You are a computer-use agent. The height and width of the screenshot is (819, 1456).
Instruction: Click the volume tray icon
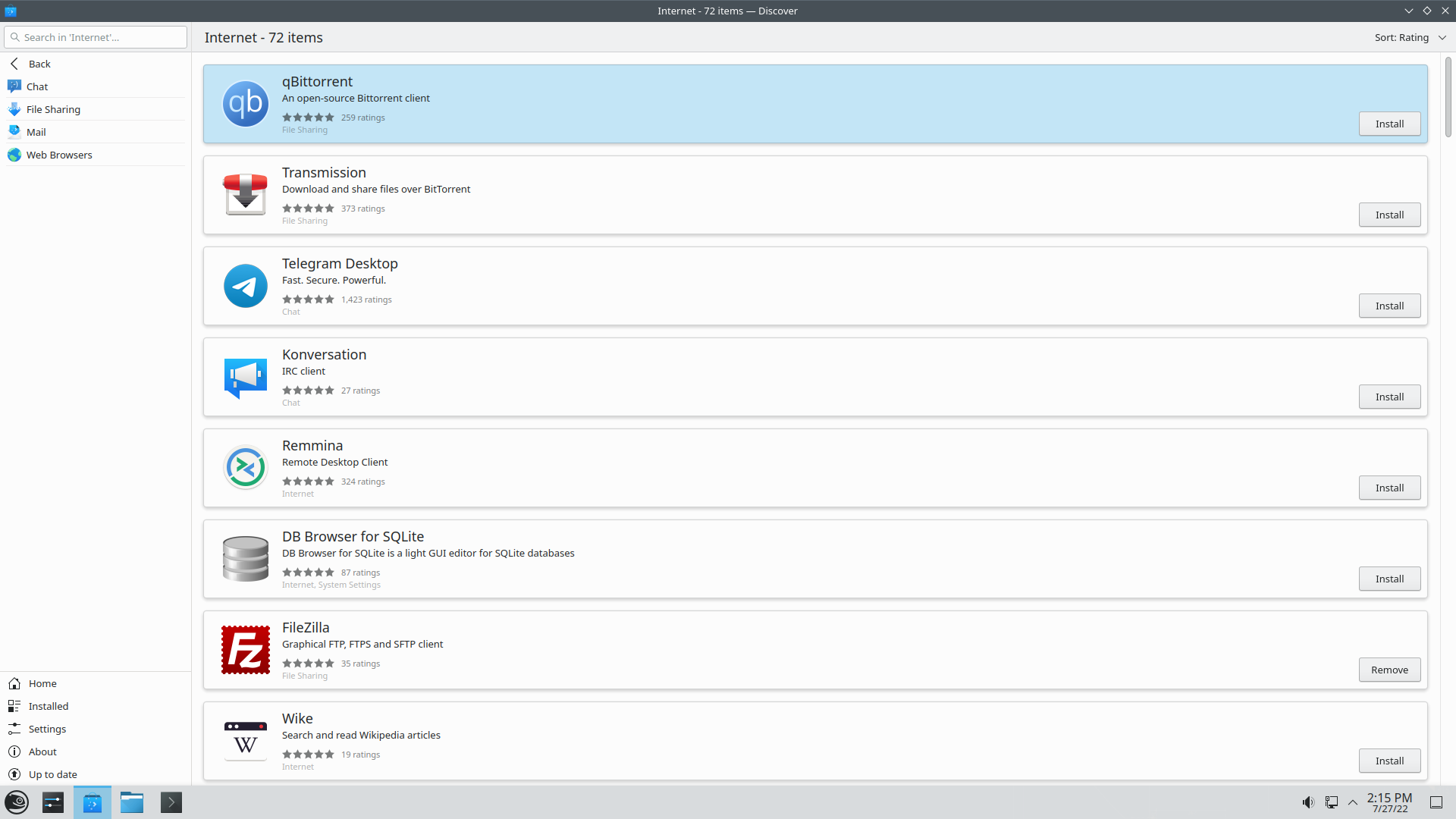1308,802
